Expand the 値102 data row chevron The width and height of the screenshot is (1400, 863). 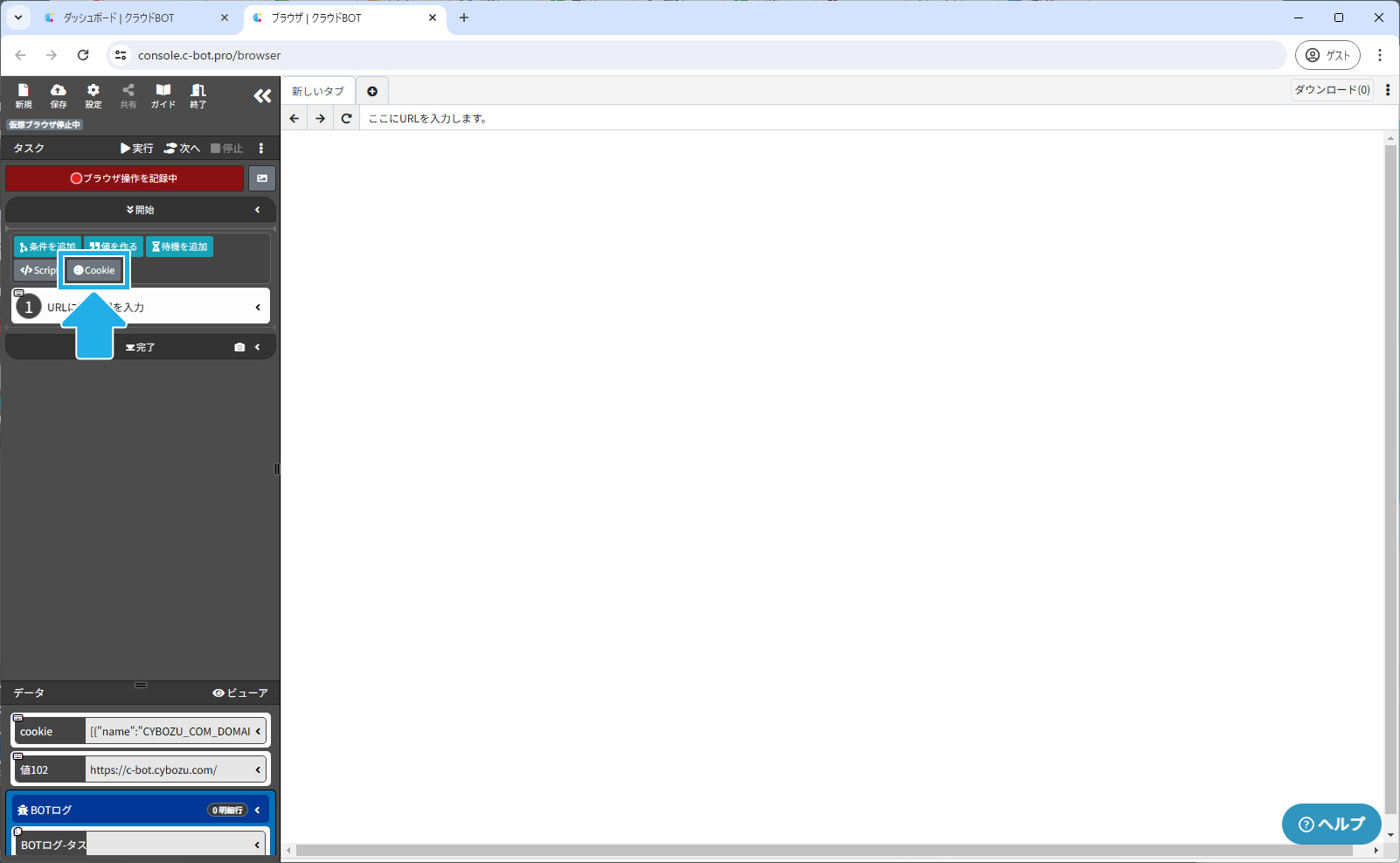click(x=258, y=769)
